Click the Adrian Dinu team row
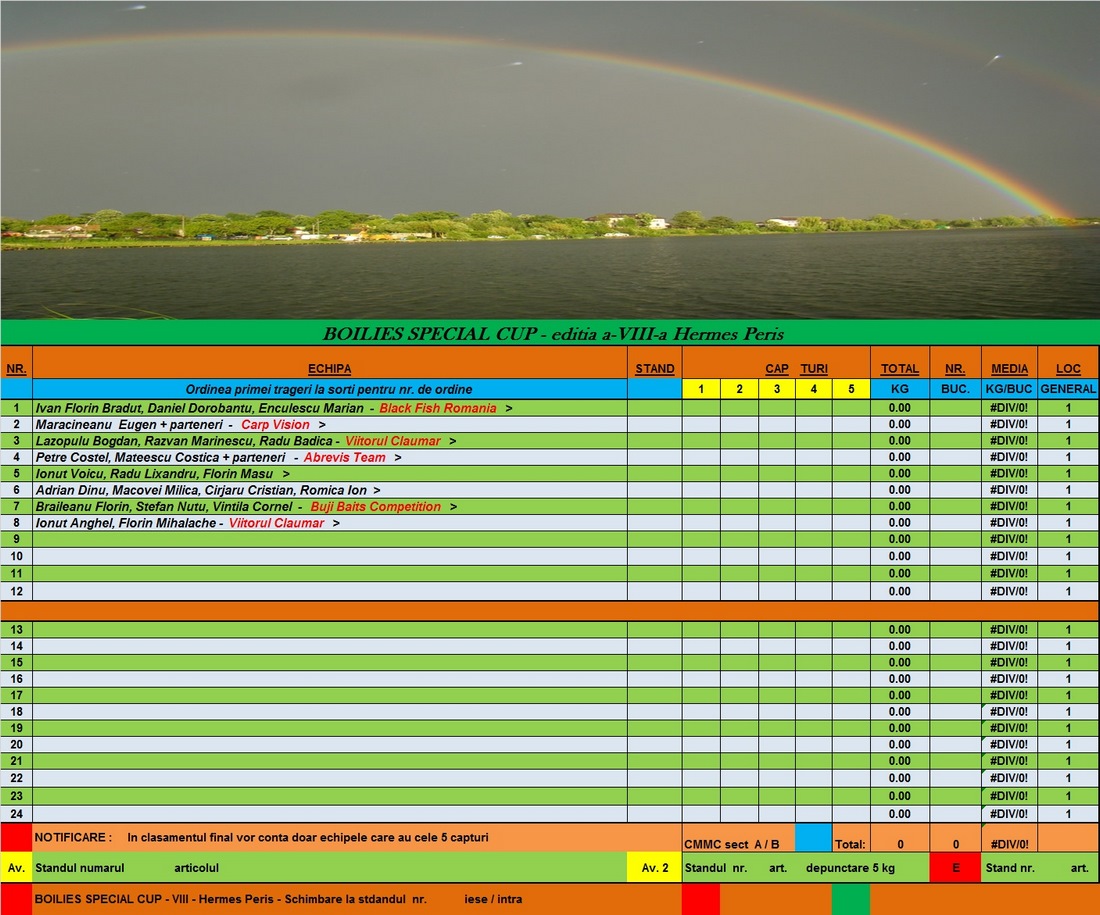 [x=330, y=490]
